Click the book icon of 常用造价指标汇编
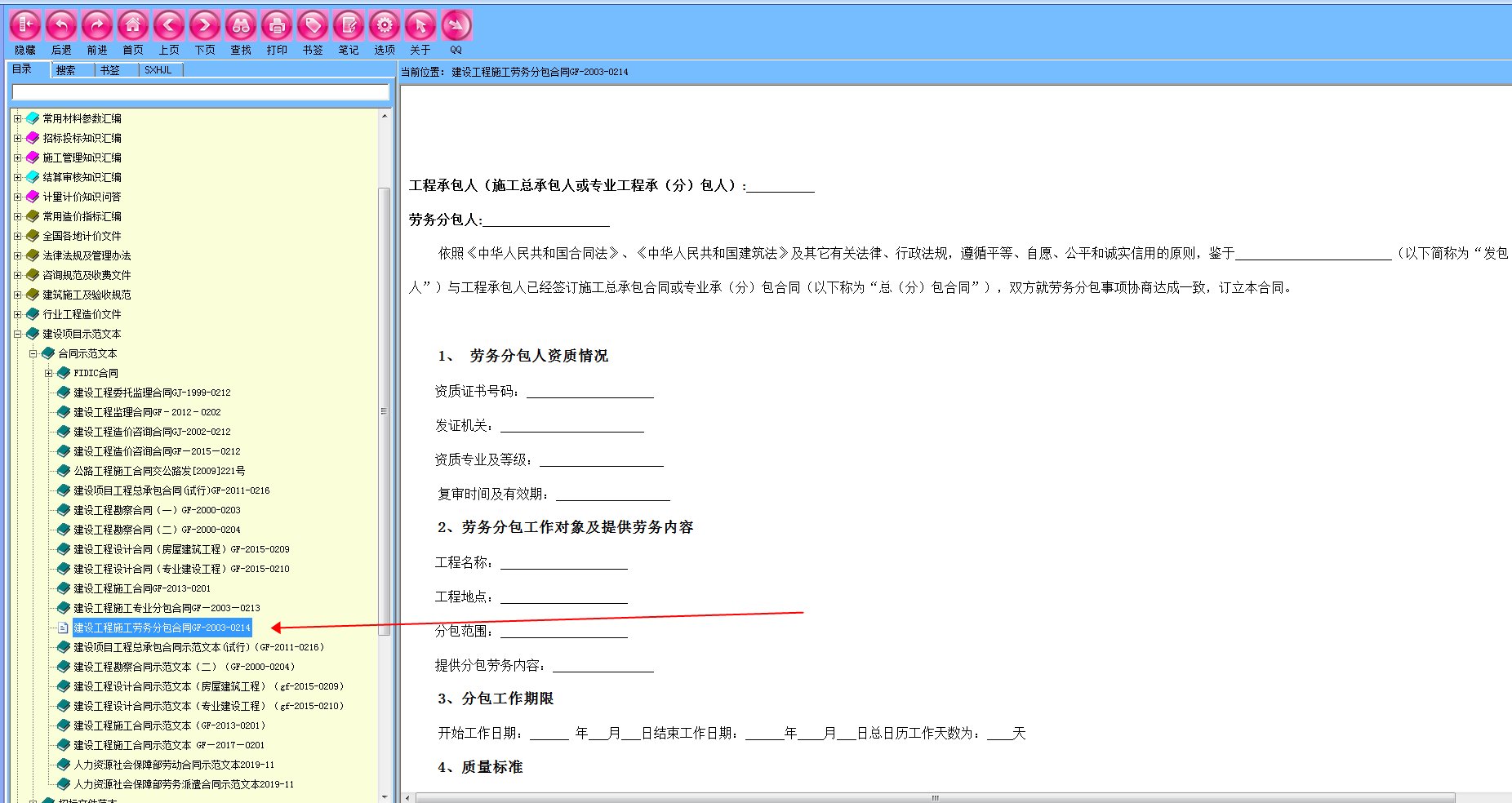This screenshot has height=803, width=1512. (x=33, y=216)
